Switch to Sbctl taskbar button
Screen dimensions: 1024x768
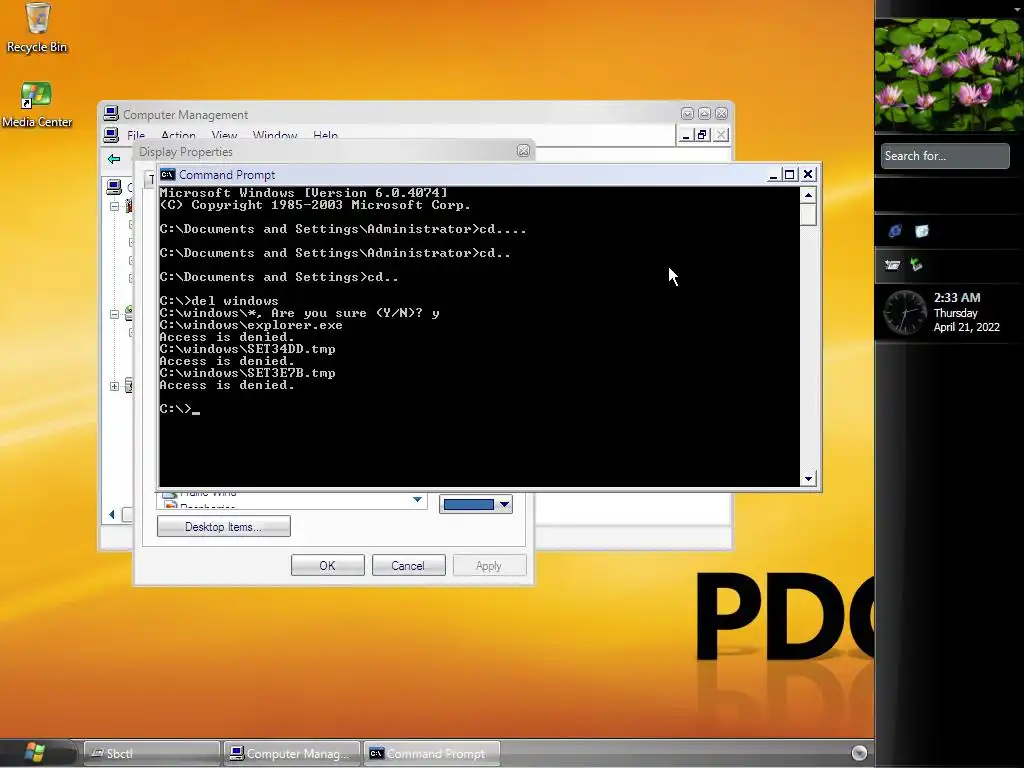tap(152, 754)
